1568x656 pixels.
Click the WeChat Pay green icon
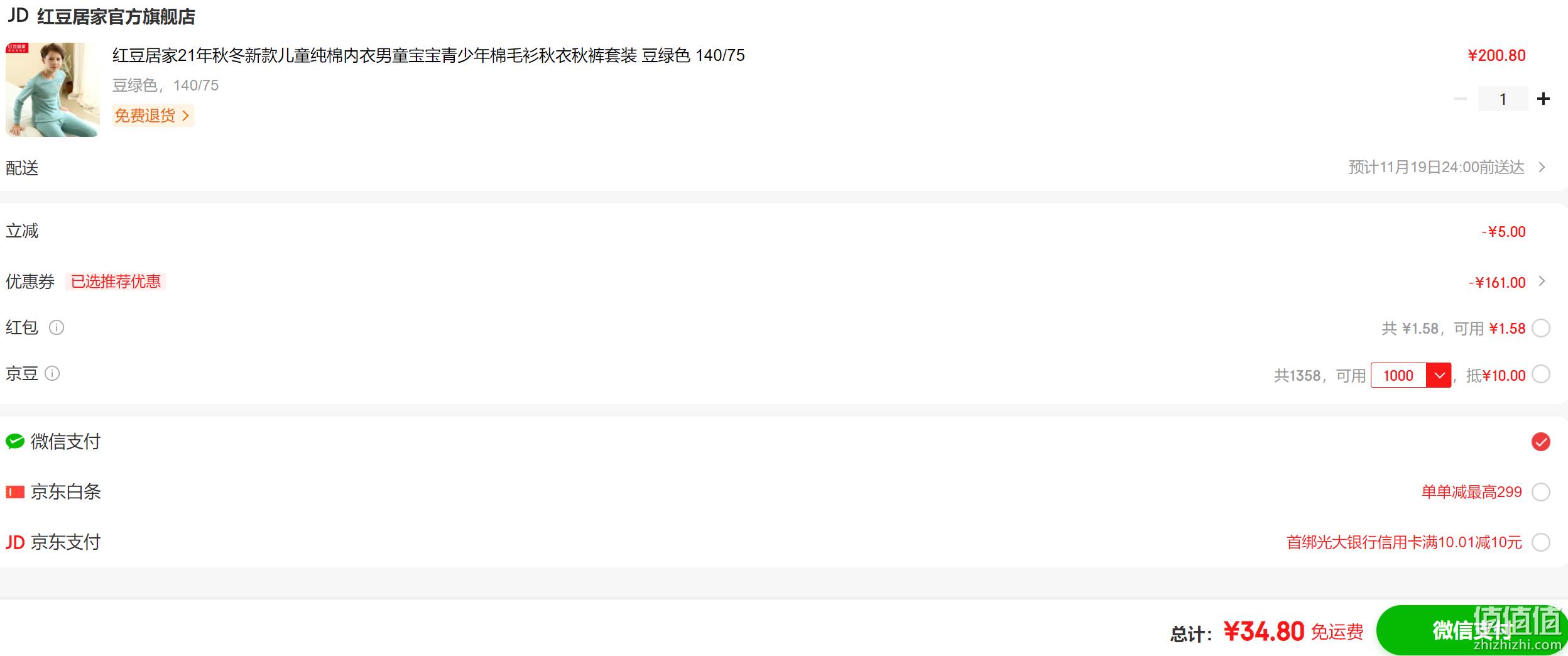(15, 442)
